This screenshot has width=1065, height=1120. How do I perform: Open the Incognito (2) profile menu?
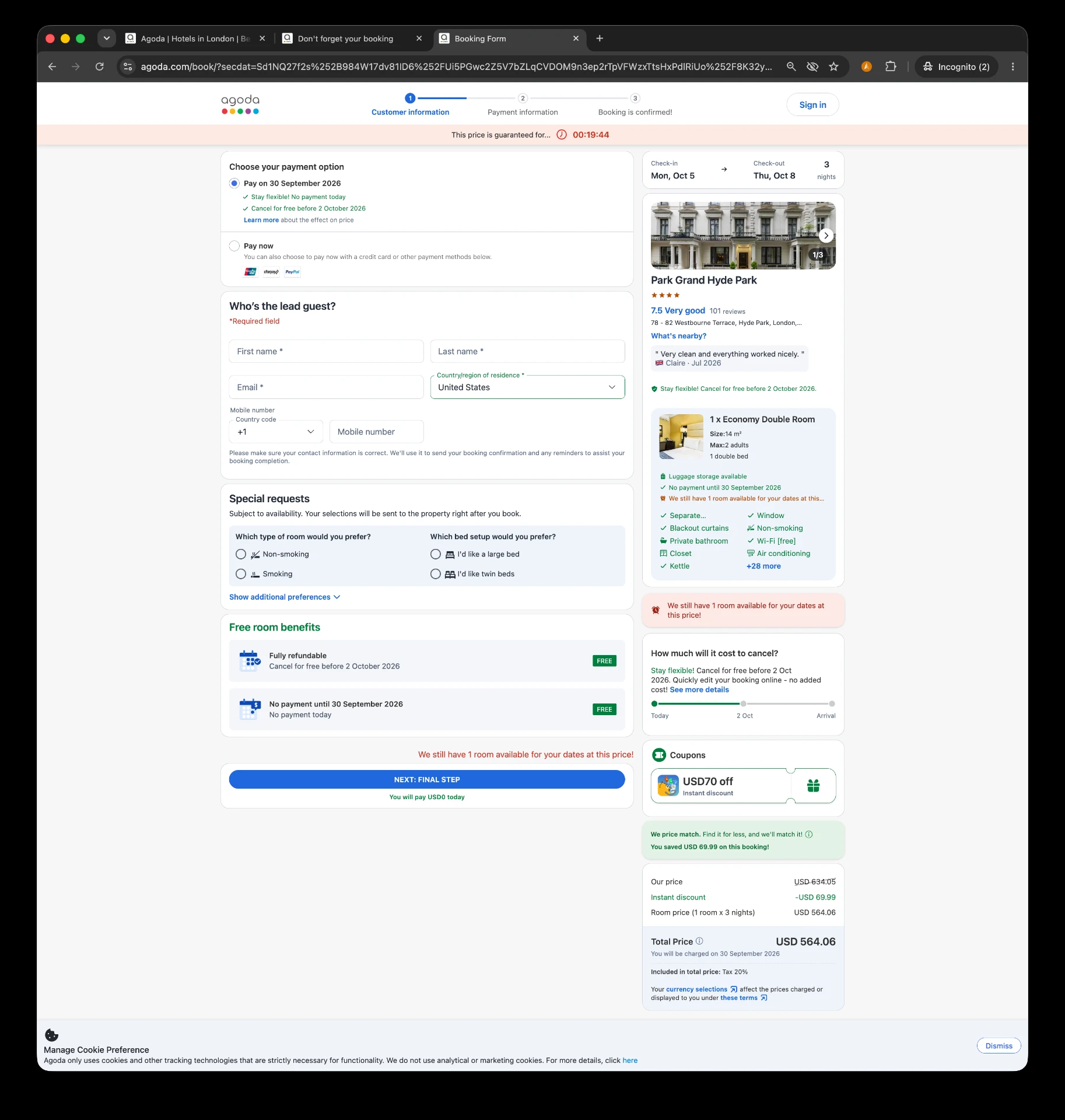pos(957,66)
